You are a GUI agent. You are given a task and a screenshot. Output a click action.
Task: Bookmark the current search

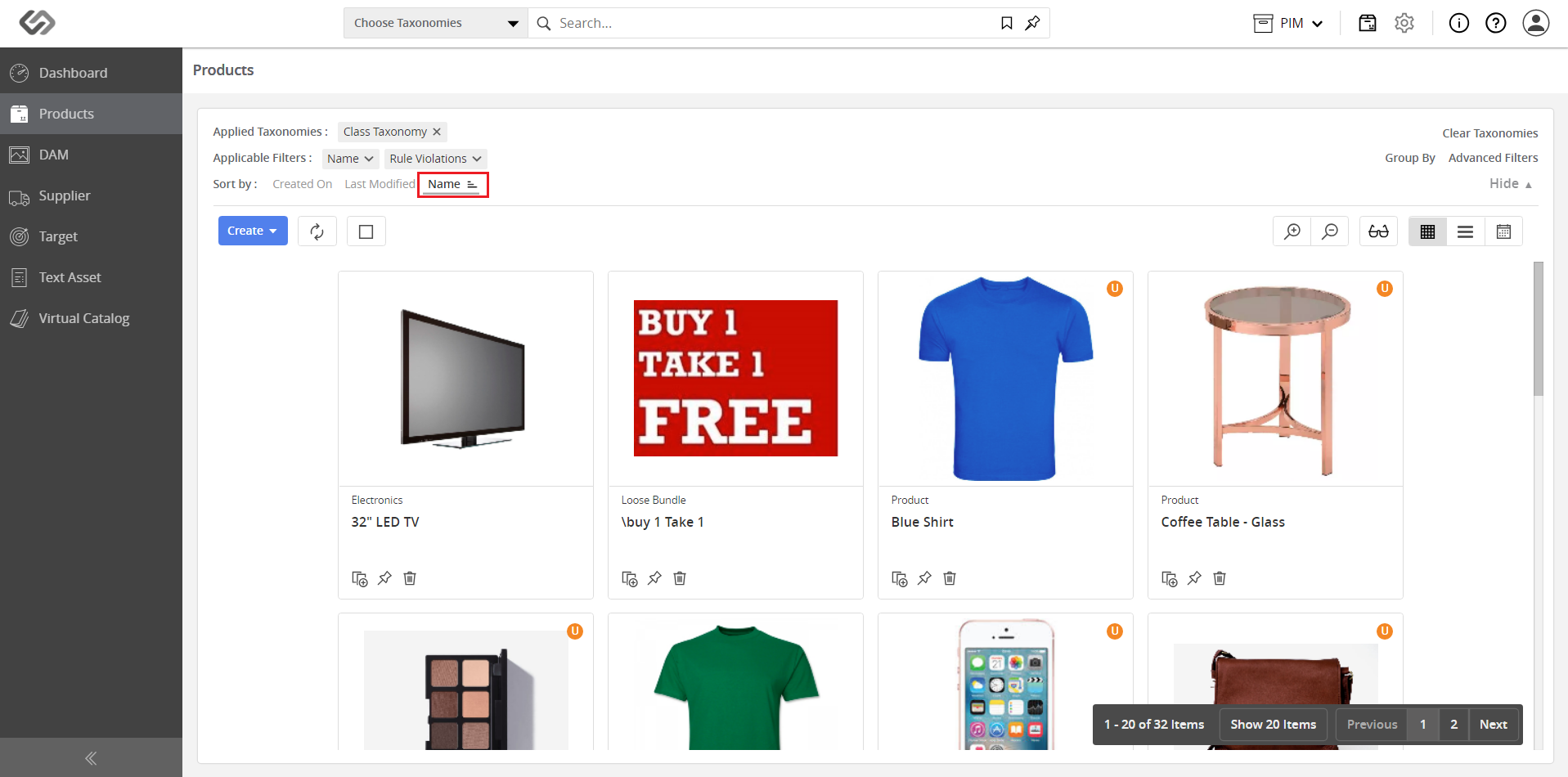[1007, 23]
